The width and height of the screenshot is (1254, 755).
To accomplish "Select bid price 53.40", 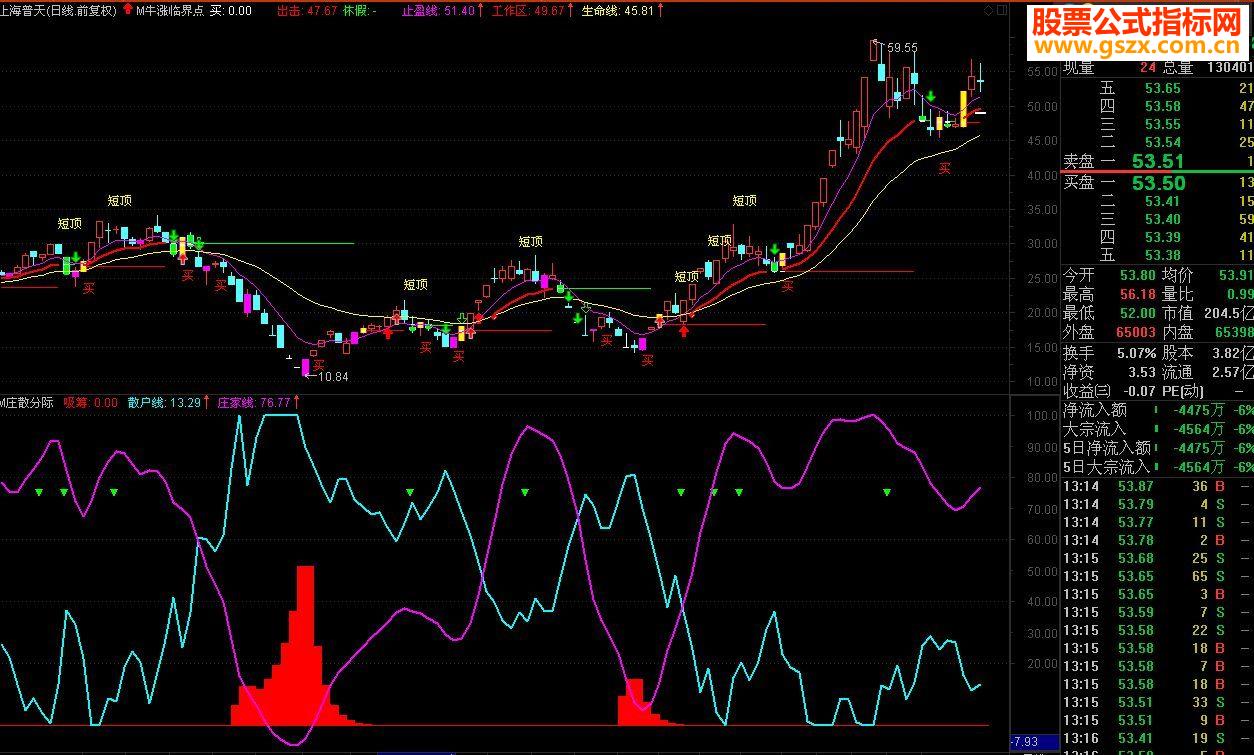I will (x=1163, y=219).
